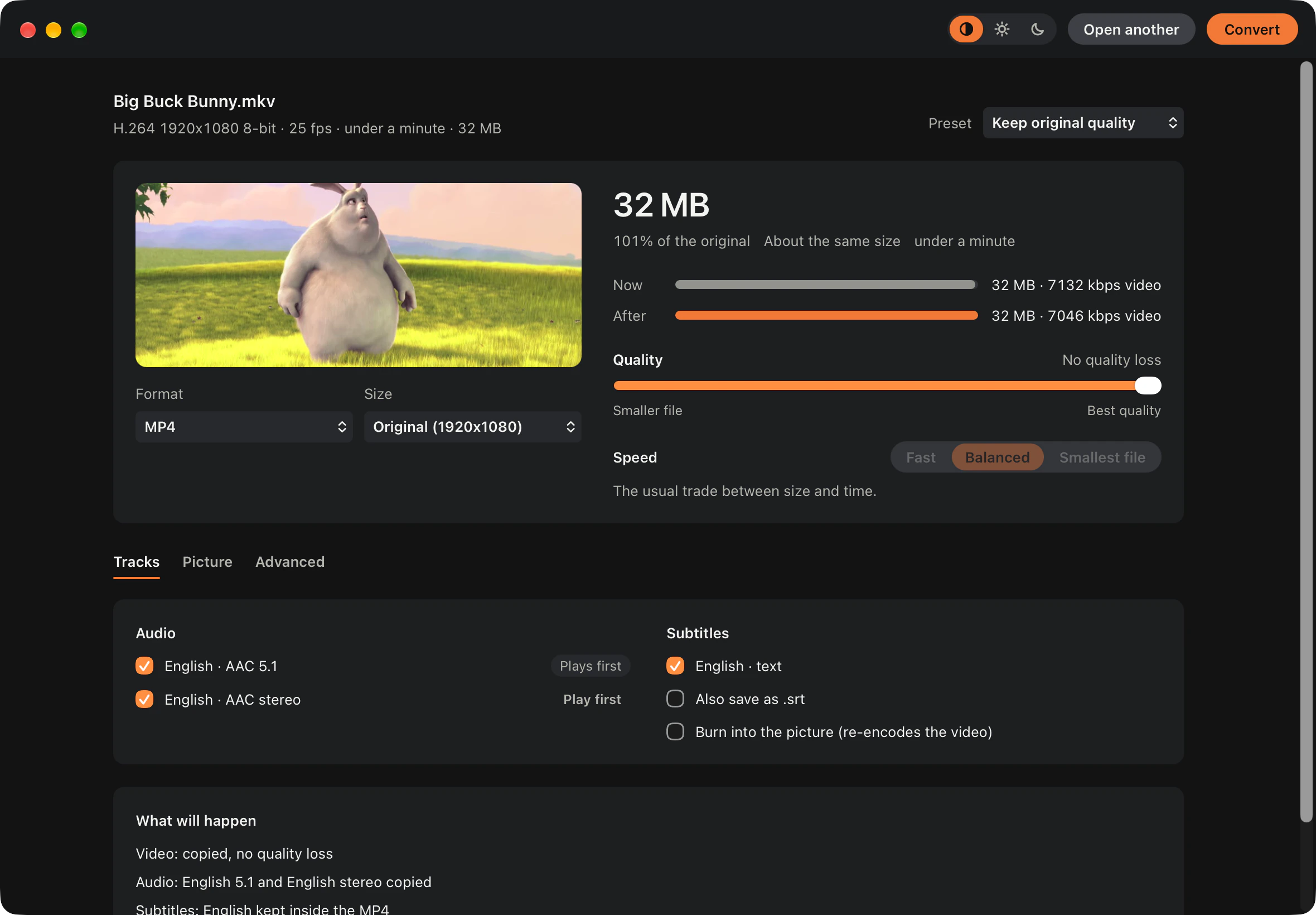Click the Plays first badge
This screenshot has height=915, width=1316.
pyautogui.click(x=590, y=666)
